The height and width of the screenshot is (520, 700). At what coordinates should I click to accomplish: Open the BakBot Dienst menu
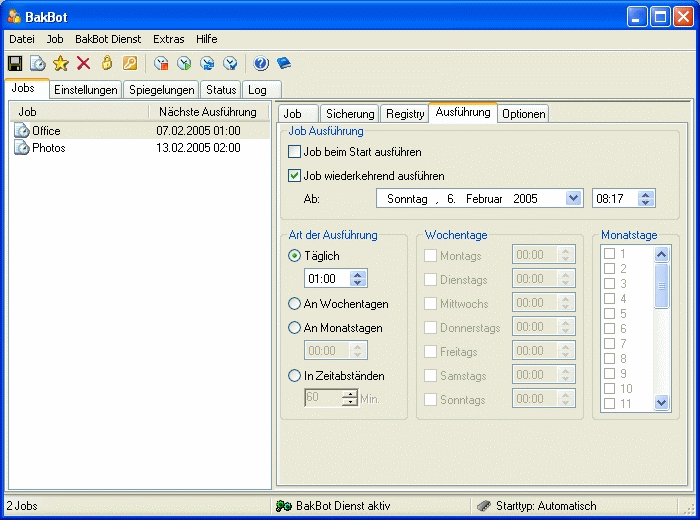108,39
